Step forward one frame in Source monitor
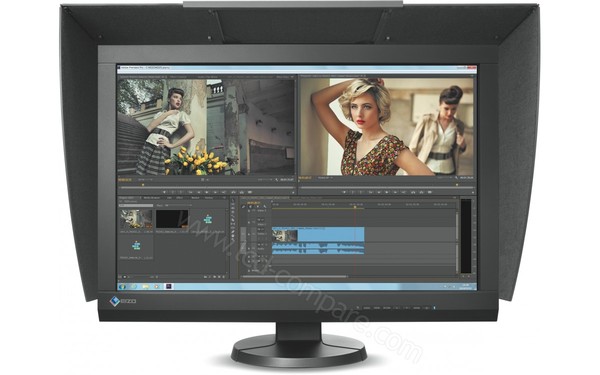The height and width of the screenshot is (375, 600). coord(215,192)
